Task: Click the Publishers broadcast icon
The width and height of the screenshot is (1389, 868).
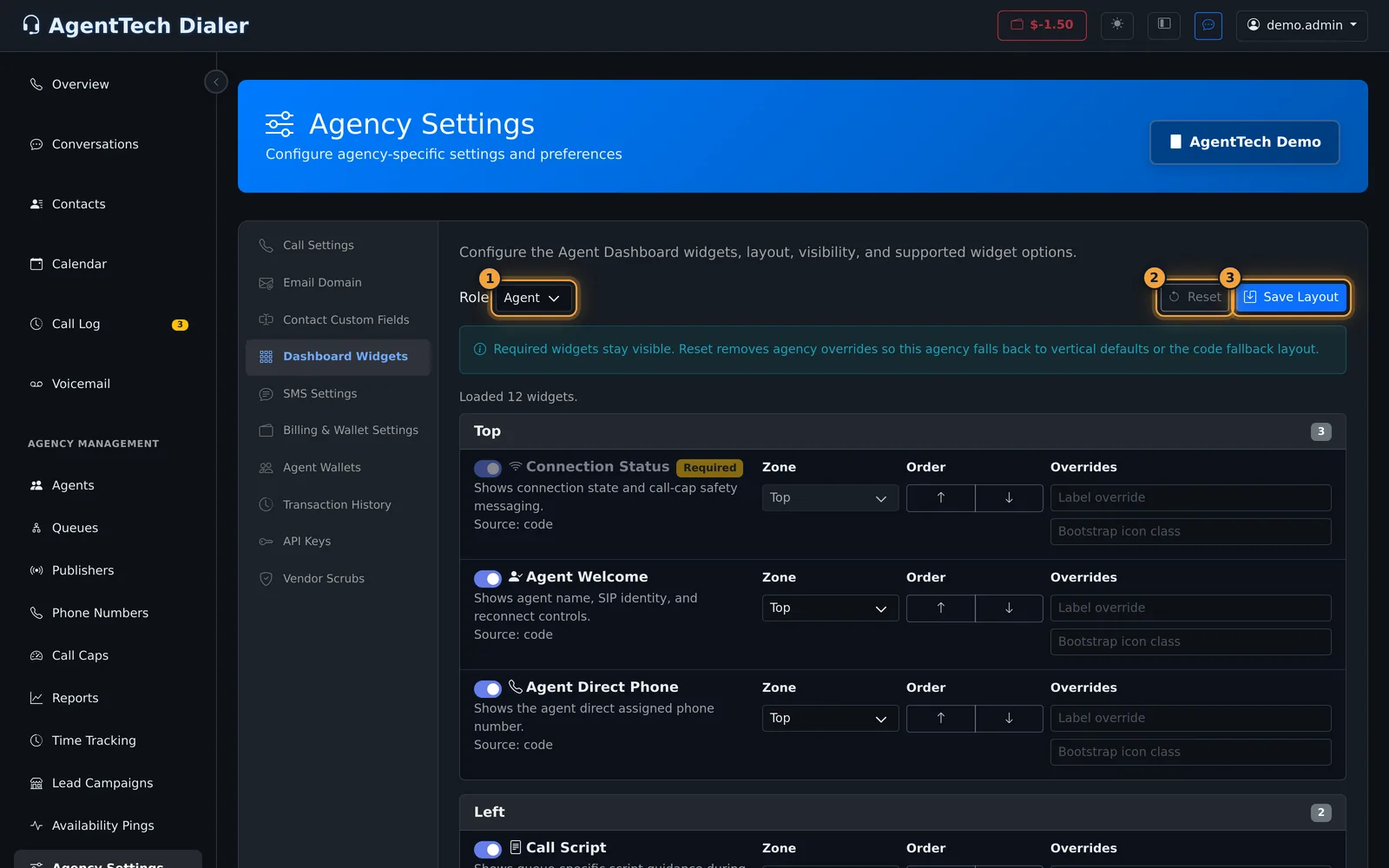Action: coord(36,570)
